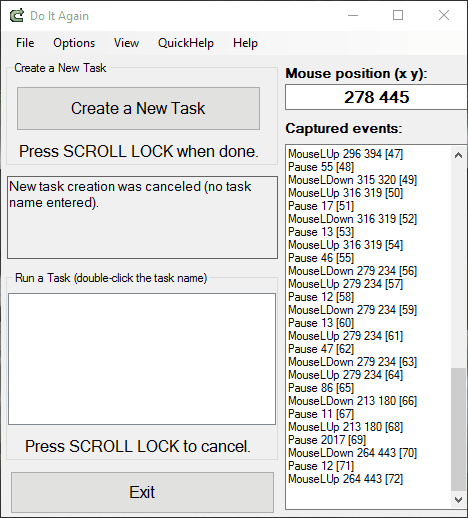The image size is (468, 518).
Task: Open the File menu
Action: pyautogui.click(x=25, y=43)
